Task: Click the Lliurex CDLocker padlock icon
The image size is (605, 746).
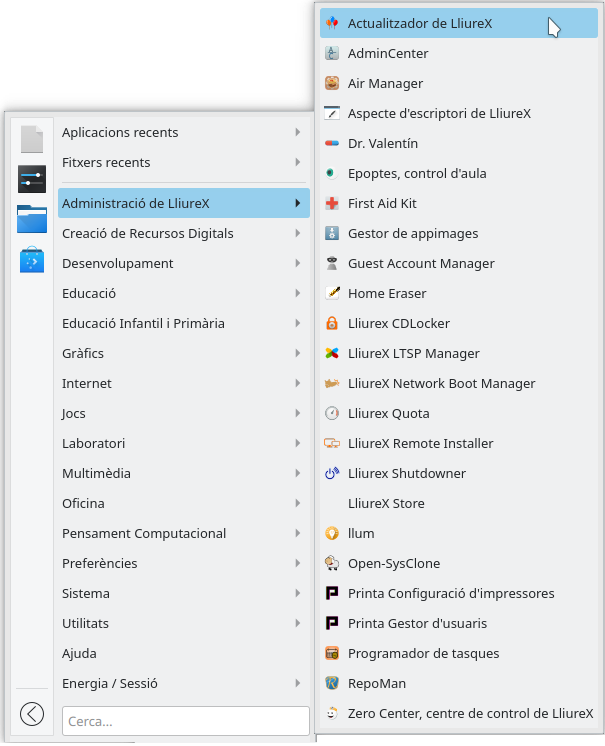Action: point(332,323)
